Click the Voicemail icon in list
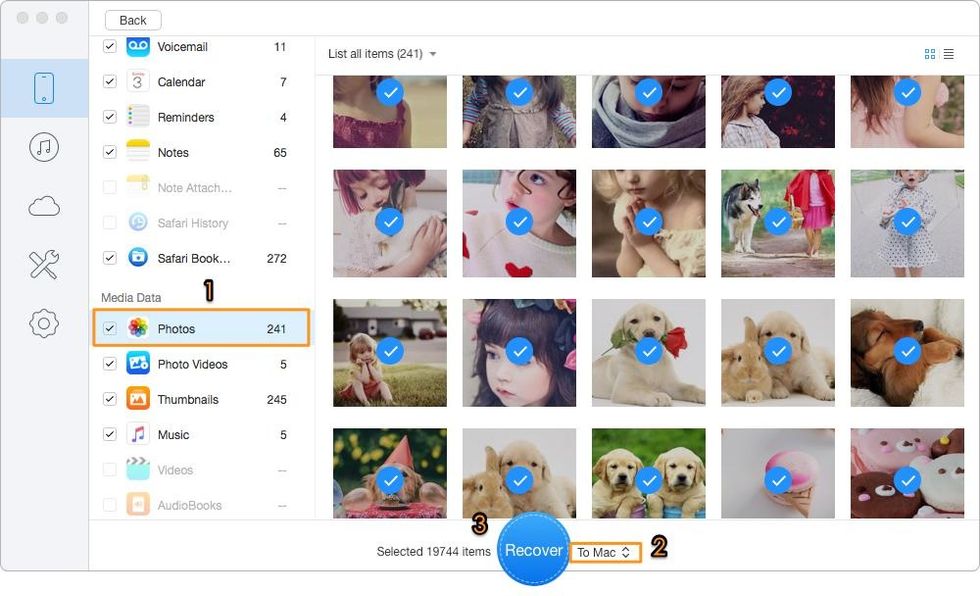 (x=138, y=47)
